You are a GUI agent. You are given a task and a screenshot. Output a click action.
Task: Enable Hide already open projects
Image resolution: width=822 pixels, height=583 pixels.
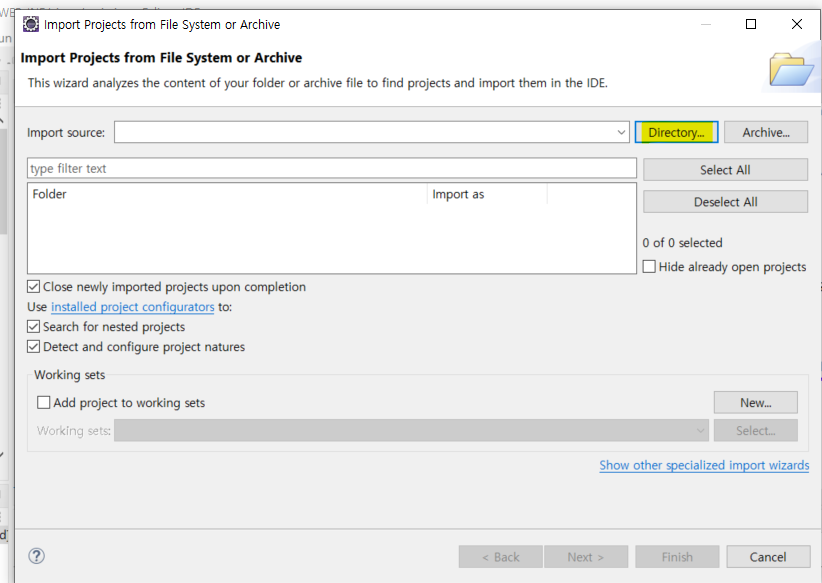point(649,266)
